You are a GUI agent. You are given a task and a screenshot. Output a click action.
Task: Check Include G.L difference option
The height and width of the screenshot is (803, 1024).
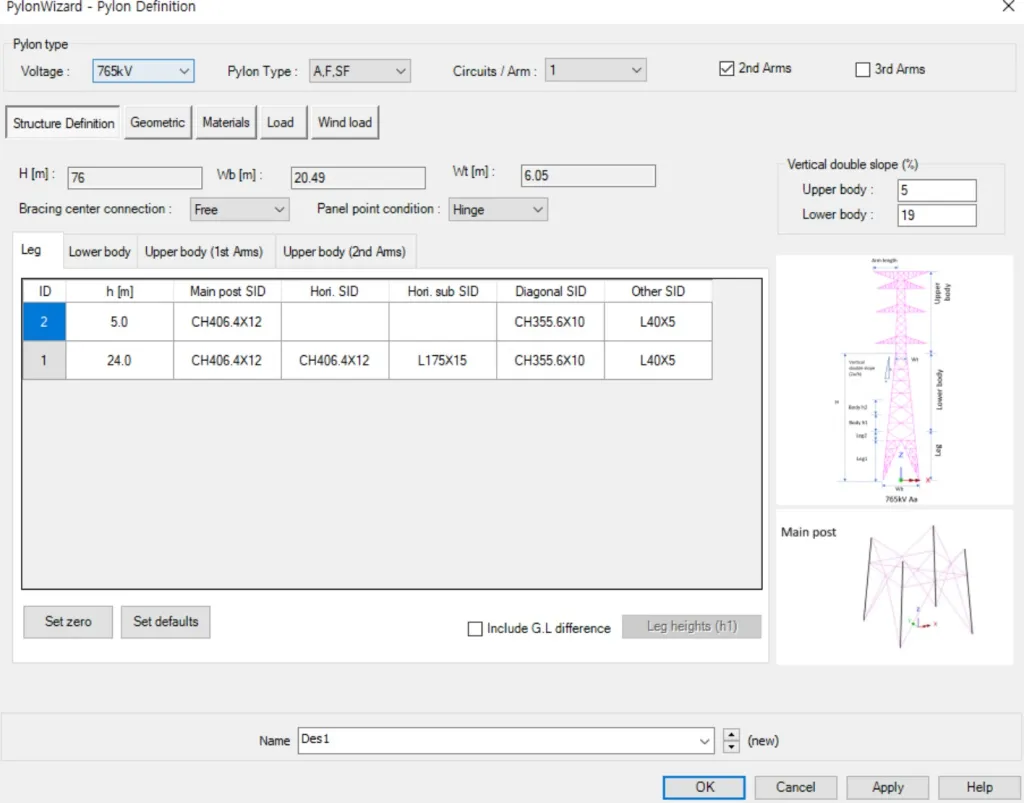coord(475,629)
